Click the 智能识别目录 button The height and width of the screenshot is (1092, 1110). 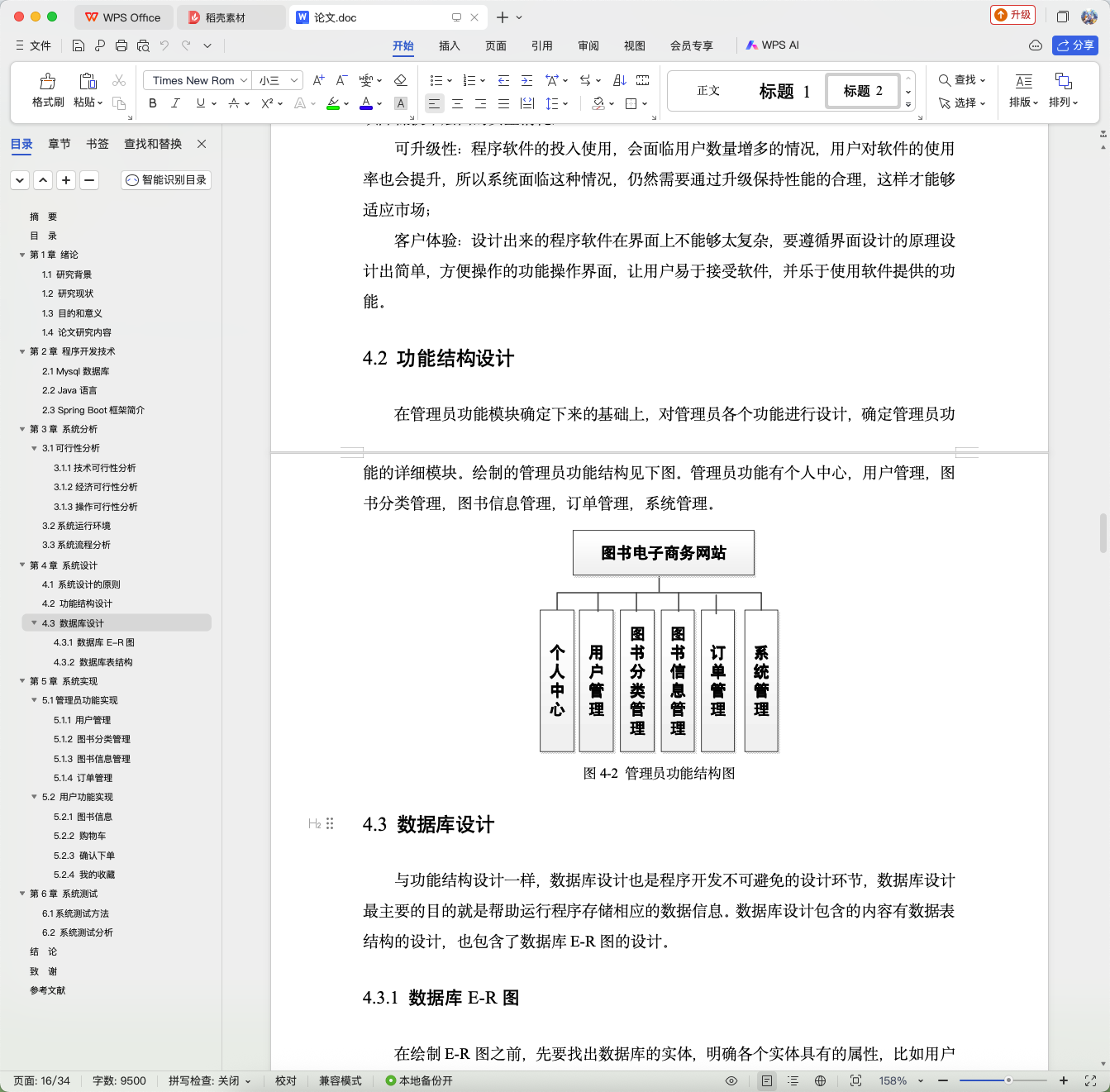[x=166, y=179]
